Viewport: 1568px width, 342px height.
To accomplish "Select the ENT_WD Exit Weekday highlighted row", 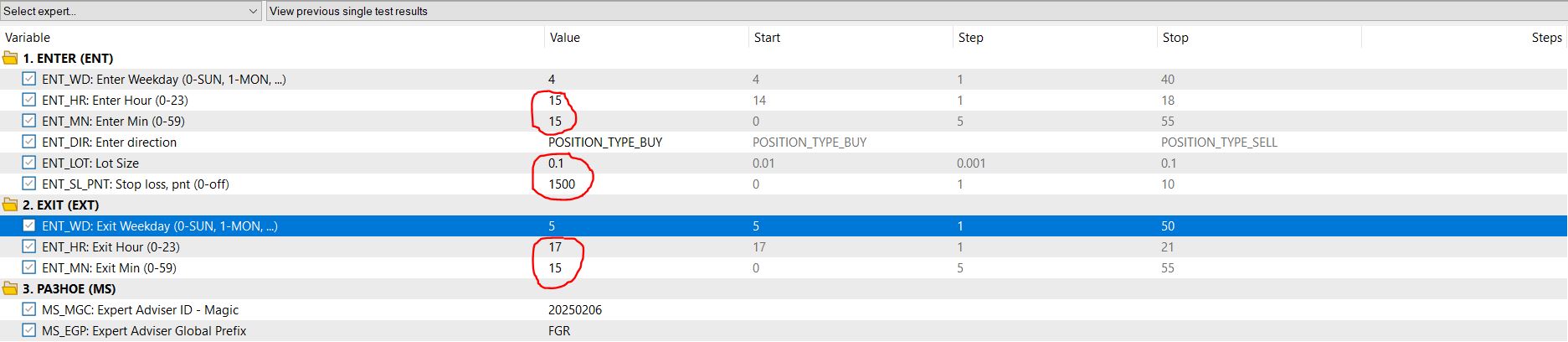I will (784, 226).
